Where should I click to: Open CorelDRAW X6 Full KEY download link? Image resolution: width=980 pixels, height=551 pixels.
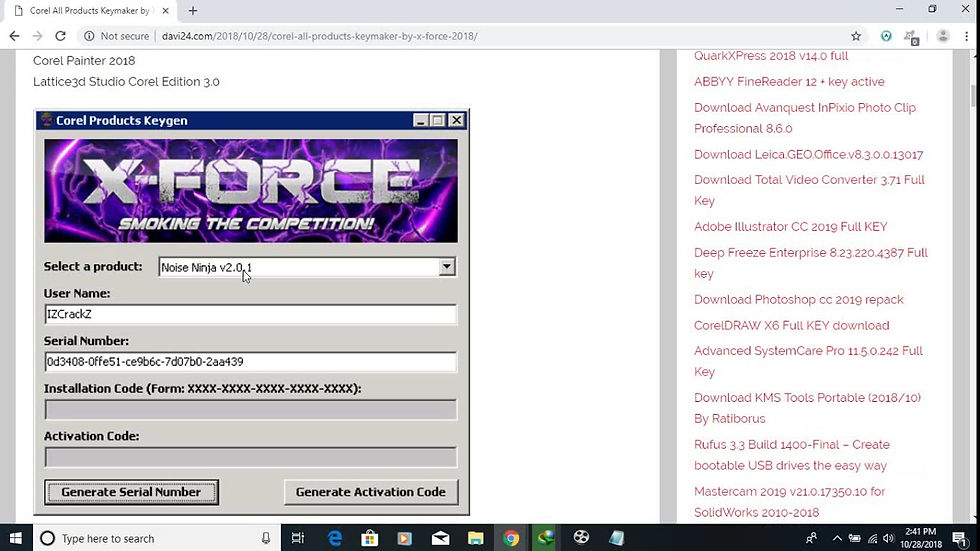tap(791, 325)
